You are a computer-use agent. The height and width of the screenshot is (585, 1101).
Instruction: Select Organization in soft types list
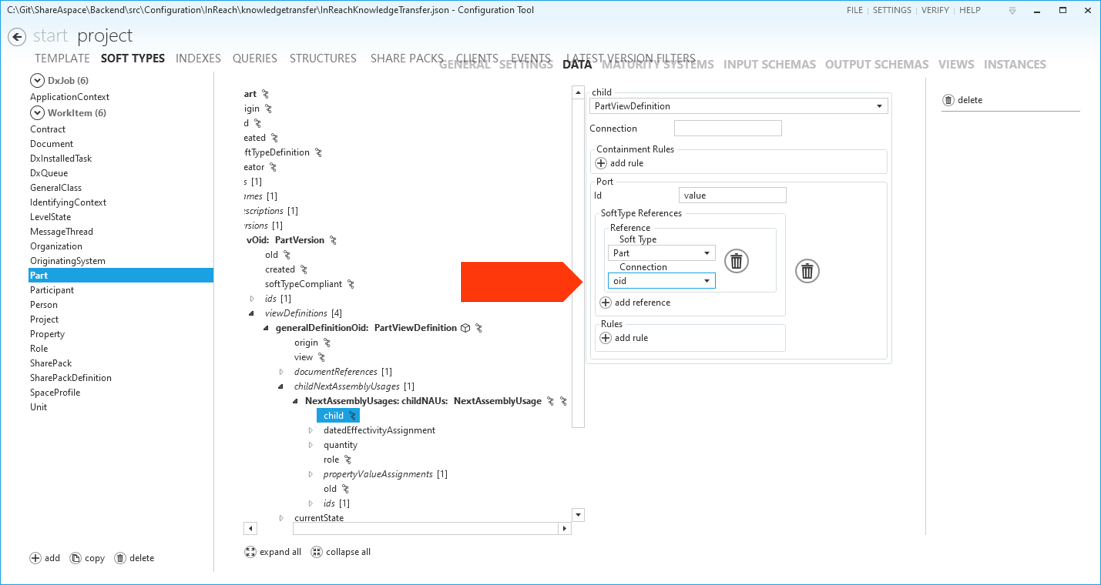(56, 246)
